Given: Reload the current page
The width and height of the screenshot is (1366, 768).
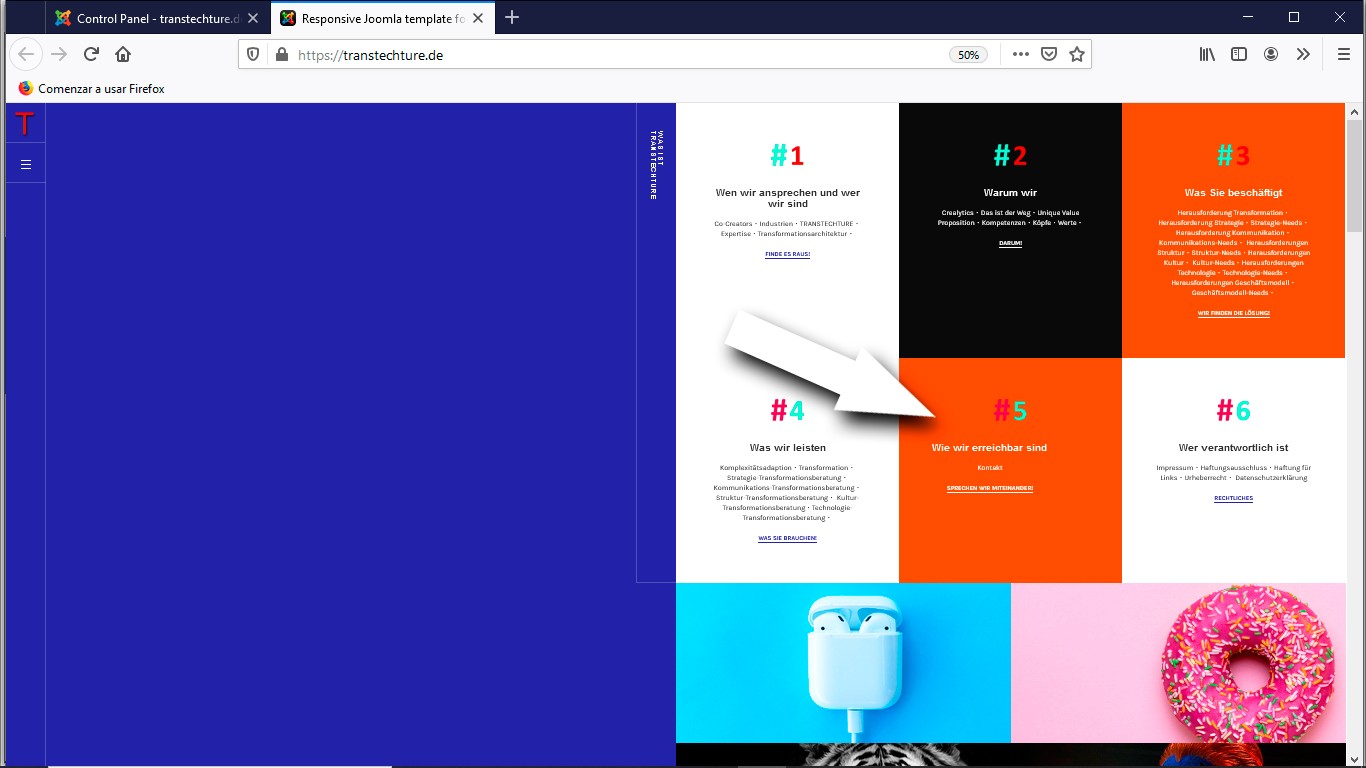Looking at the screenshot, I should [x=91, y=55].
